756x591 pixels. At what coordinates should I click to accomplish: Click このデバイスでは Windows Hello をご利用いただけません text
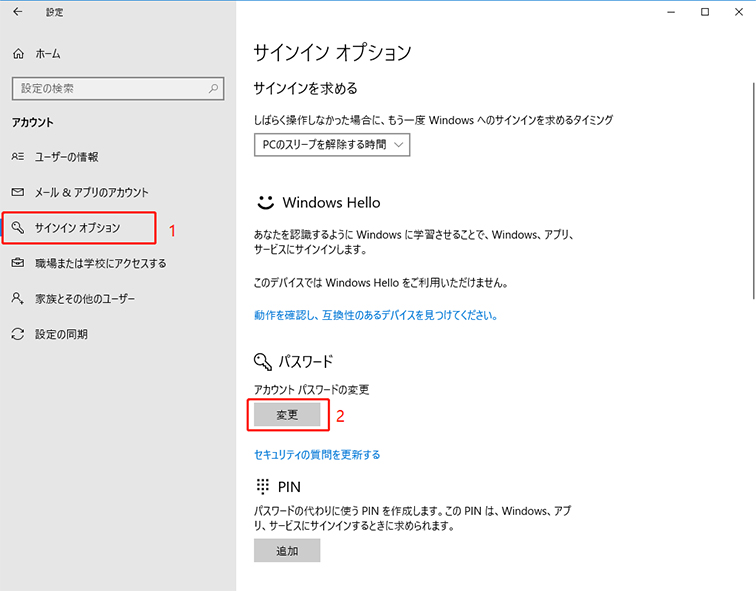pos(381,282)
